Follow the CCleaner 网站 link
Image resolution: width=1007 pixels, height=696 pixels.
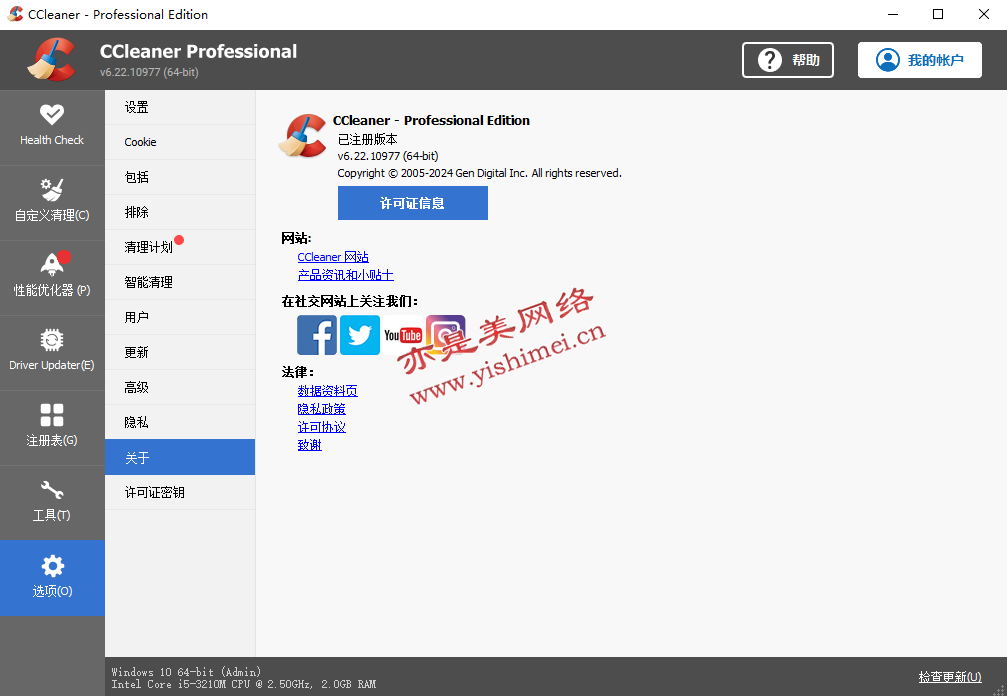pyautogui.click(x=333, y=257)
